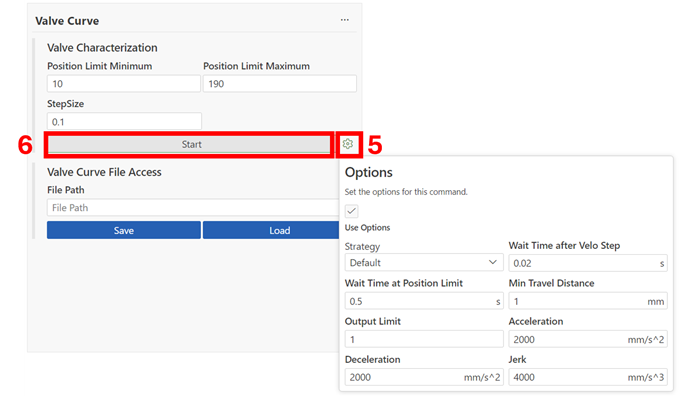Click the Jerk label

(517, 360)
